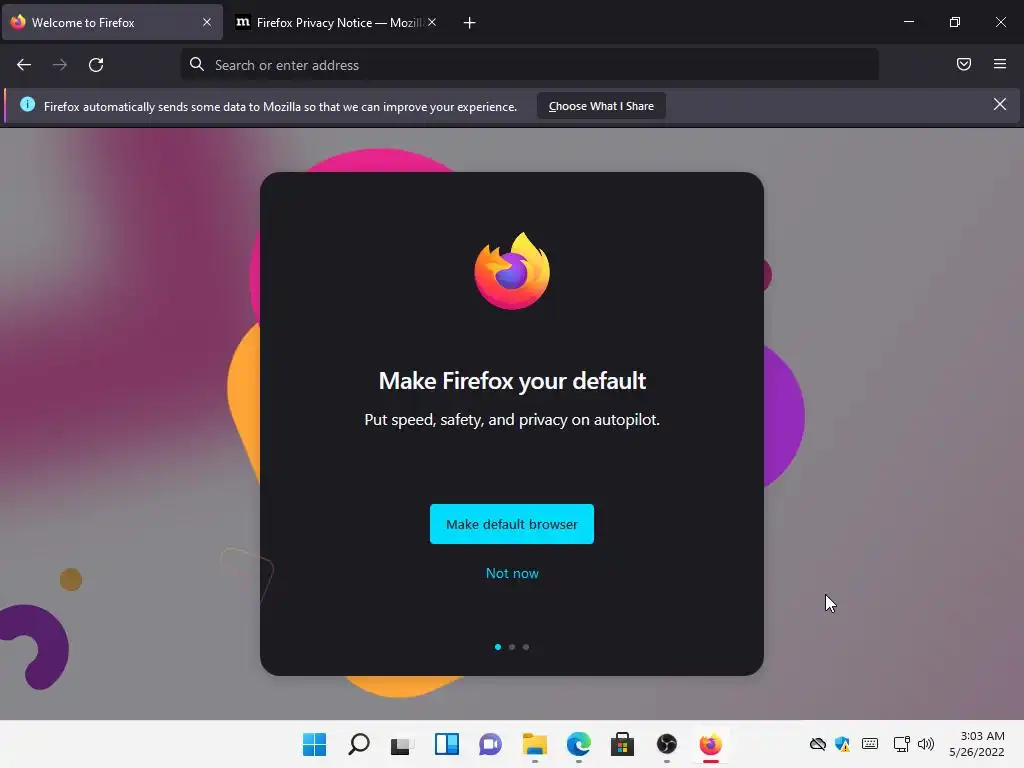Open the Windows Start menu
The width and height of the screenshot is (1024, 768).
314,744
